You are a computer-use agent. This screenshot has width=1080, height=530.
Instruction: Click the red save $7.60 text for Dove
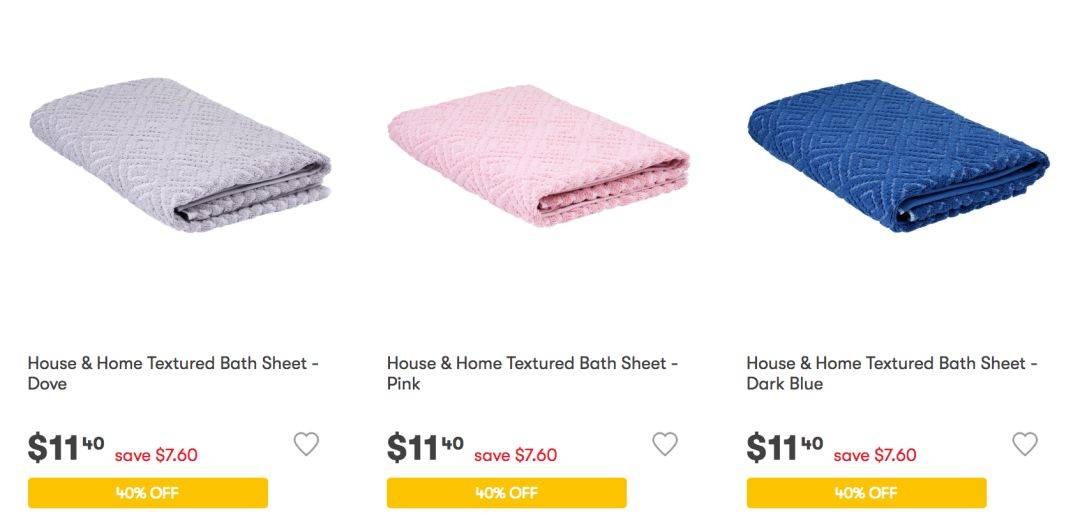point(156,455)
